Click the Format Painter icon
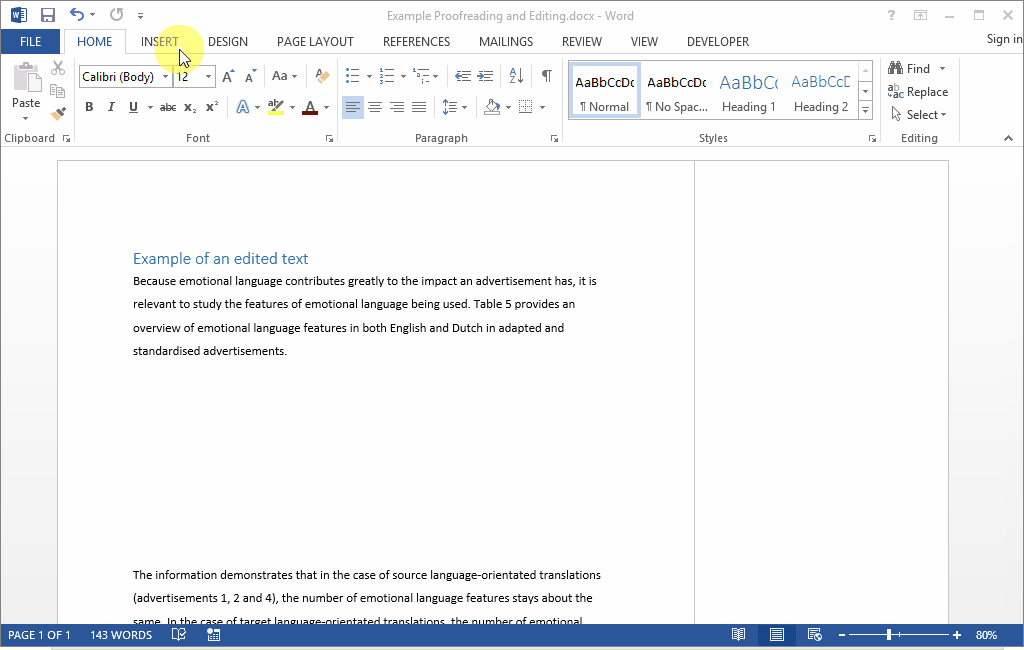This screenshot has width=1024, height=650. pos(58,114)
